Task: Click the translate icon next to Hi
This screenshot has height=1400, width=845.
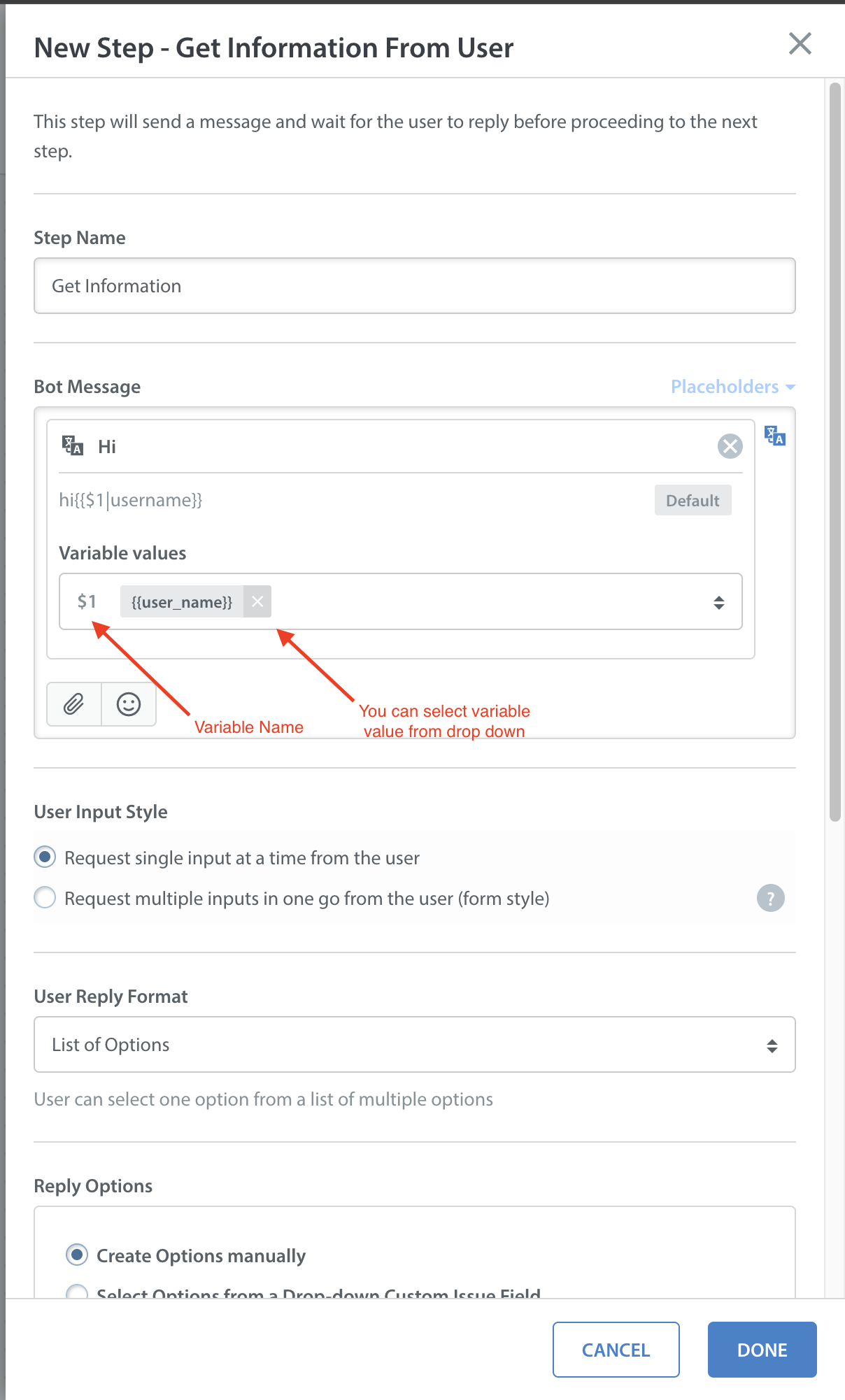Action: (x=73, y=445)
